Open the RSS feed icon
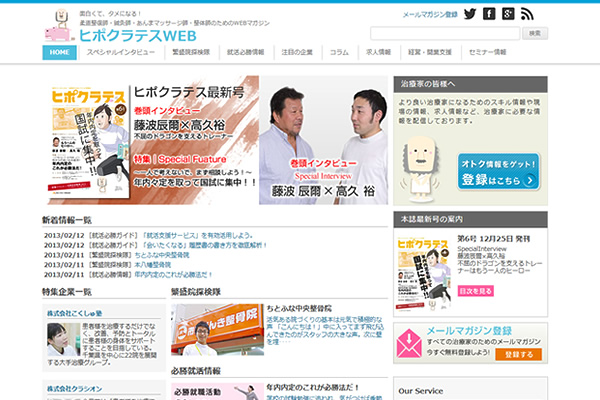This screenshot has height=400, width=600. [x=527, y=14]
